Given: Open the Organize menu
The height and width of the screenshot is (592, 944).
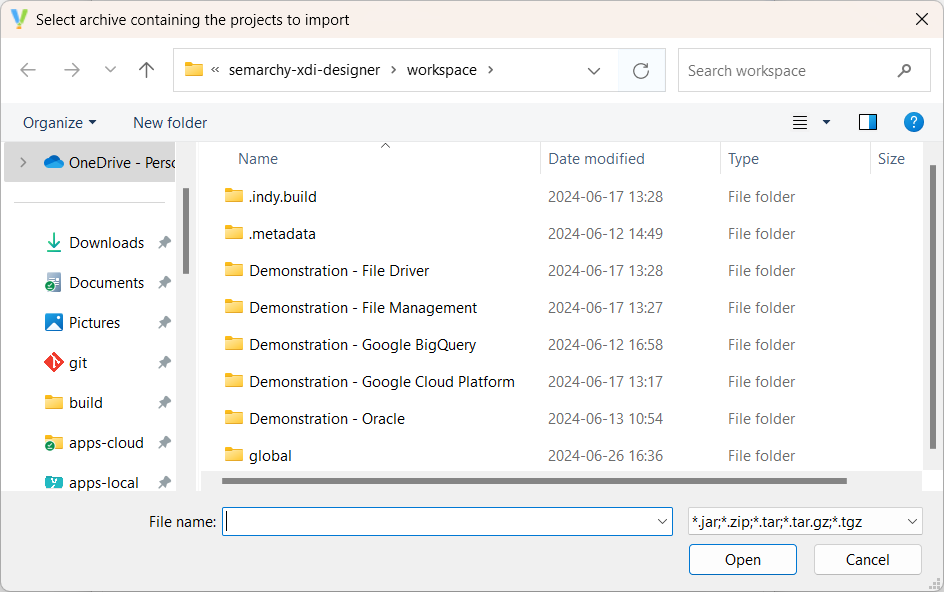Looking at the screenshot, I should [58, 122].
